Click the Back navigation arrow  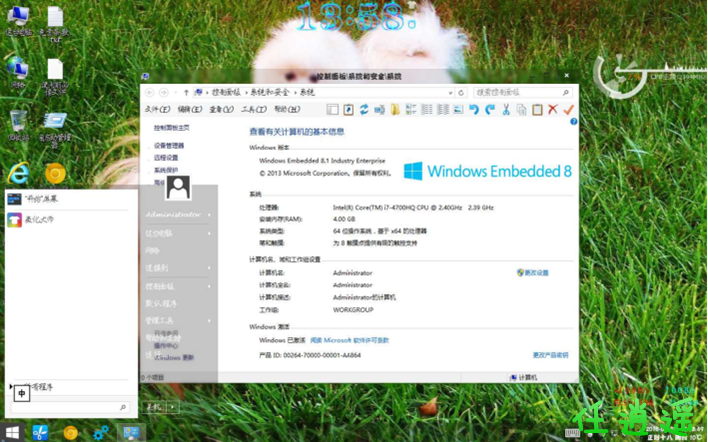pos(150,93)
